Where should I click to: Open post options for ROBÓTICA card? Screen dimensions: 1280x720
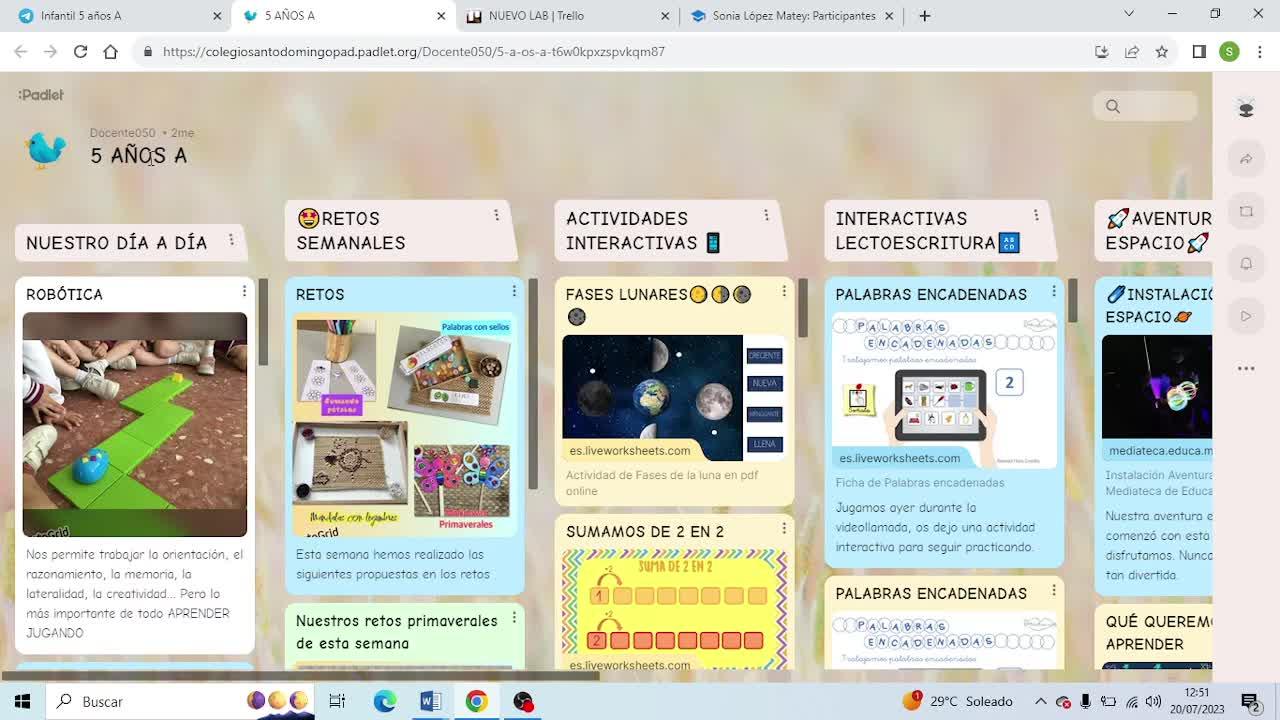click(x=244, y=291)
